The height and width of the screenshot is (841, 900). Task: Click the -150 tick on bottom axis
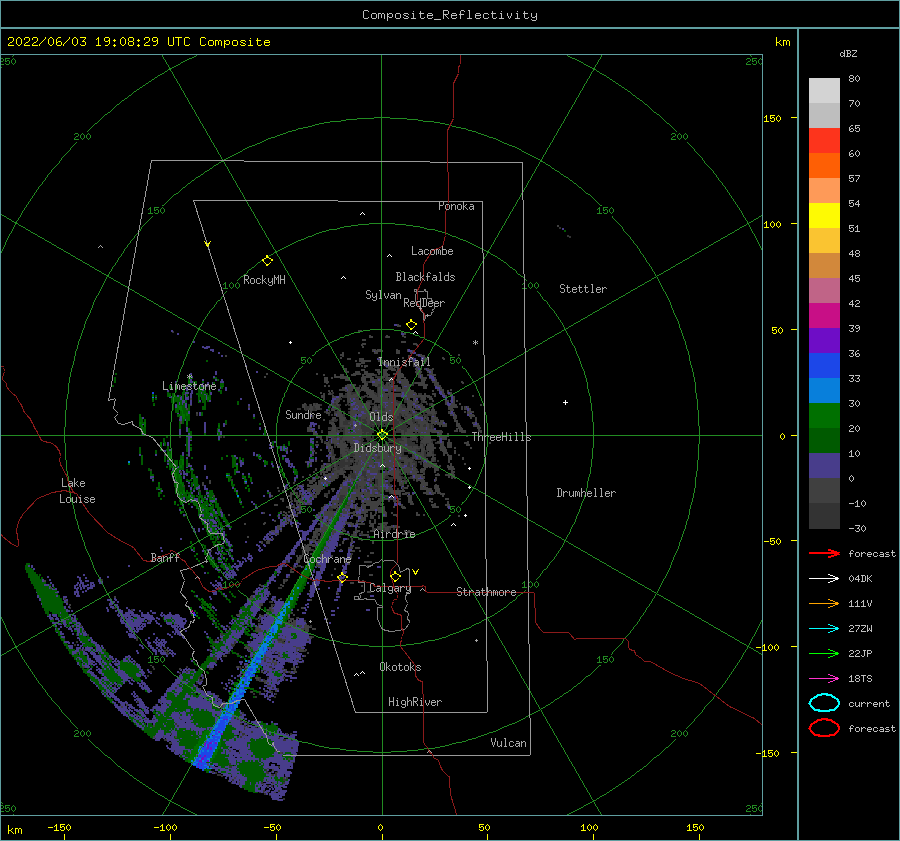[59, 827]
